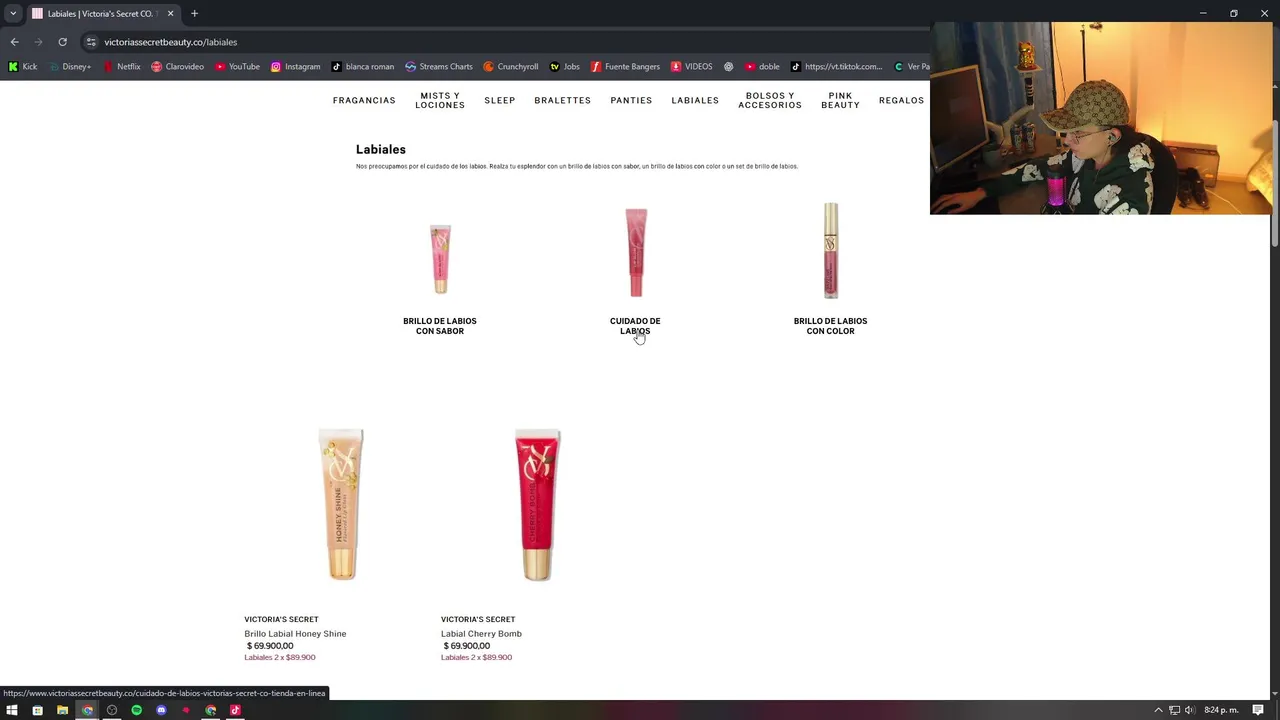Open the Clarovideo bookmark
The width and height of the screenshot is (1280, 720).
tap(177, 67)
